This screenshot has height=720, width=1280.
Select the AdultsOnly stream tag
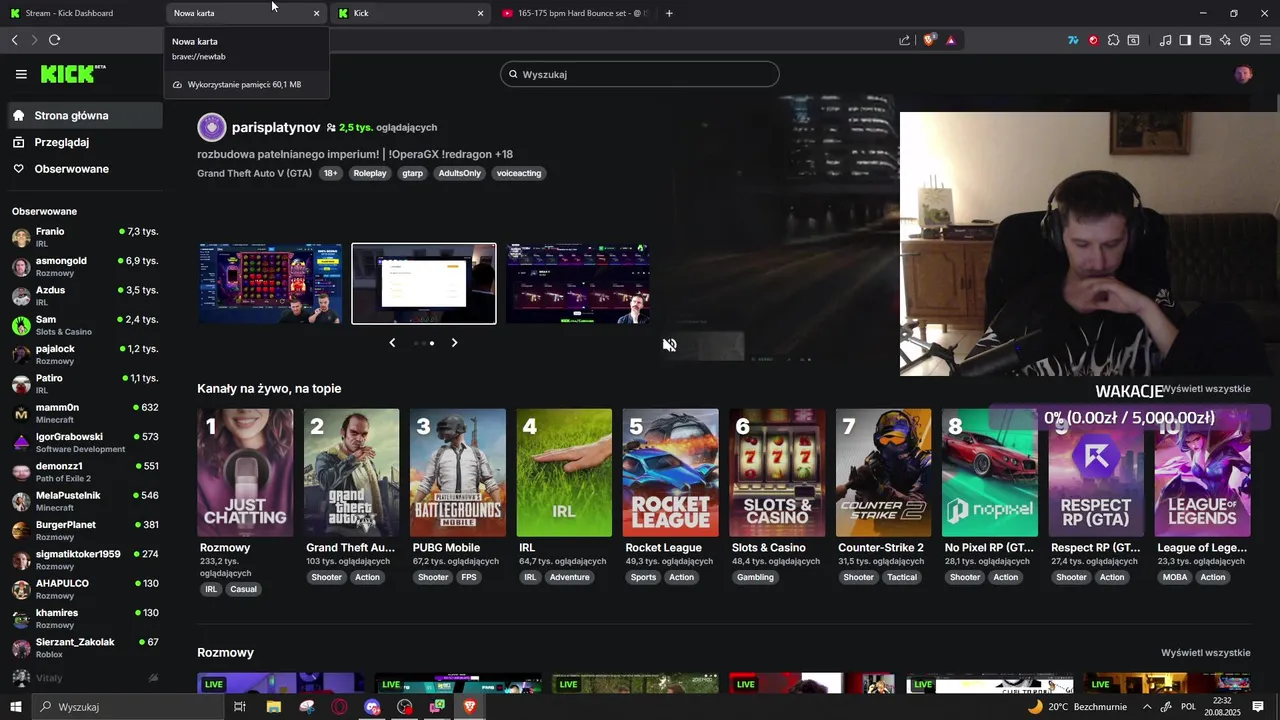[x=460, y=173]
